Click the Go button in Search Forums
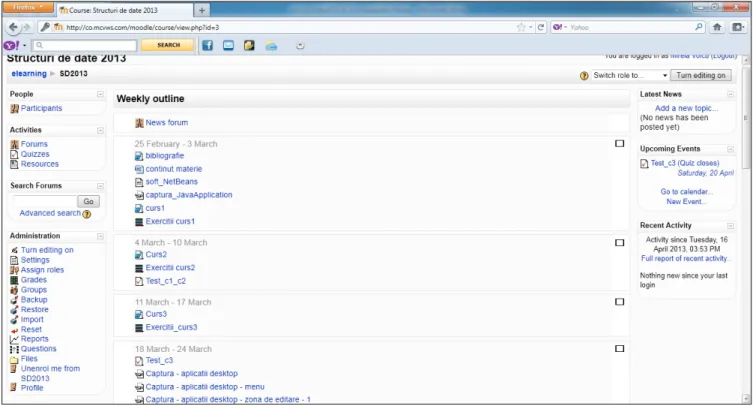 coord(88,201)
